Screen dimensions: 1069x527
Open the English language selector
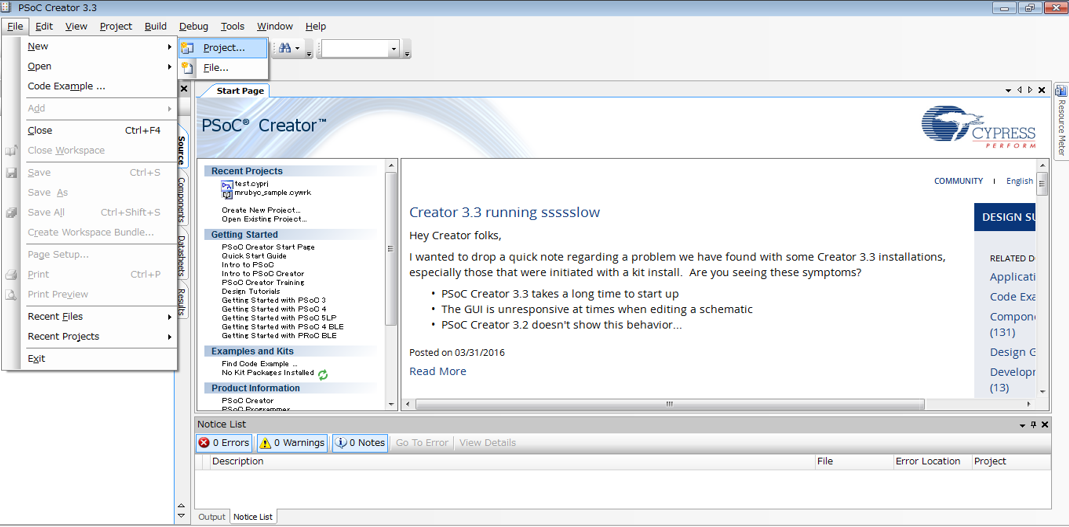tap(1019, 181)
